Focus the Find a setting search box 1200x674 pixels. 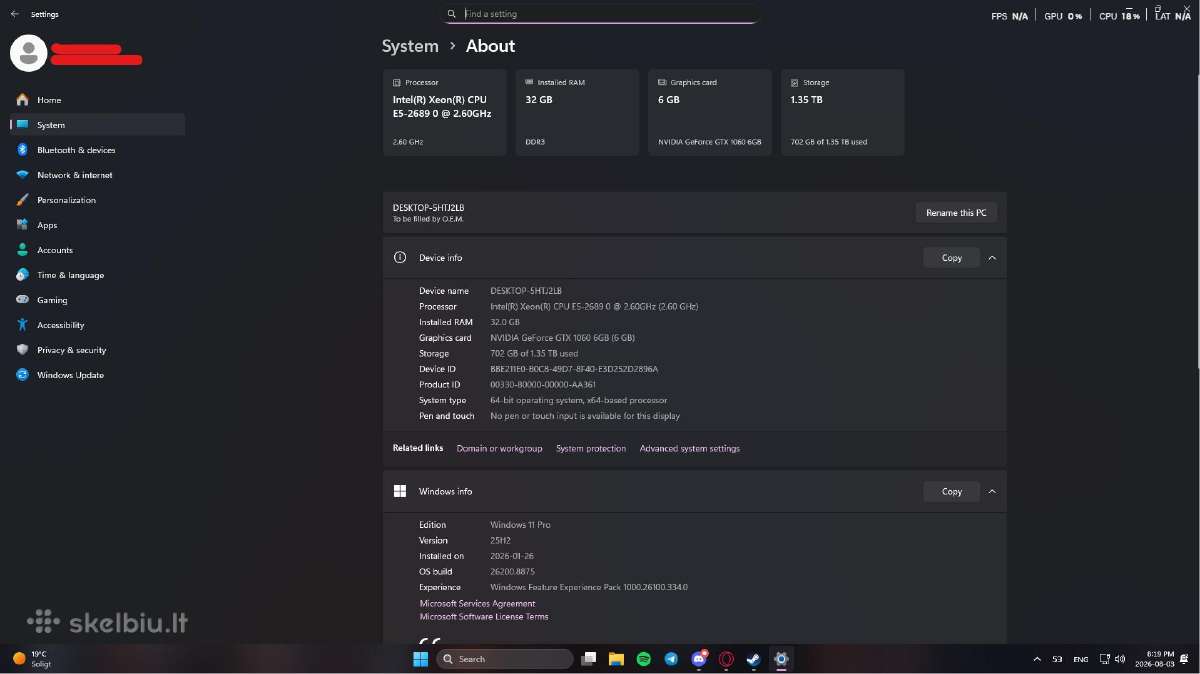pos(602,14)
